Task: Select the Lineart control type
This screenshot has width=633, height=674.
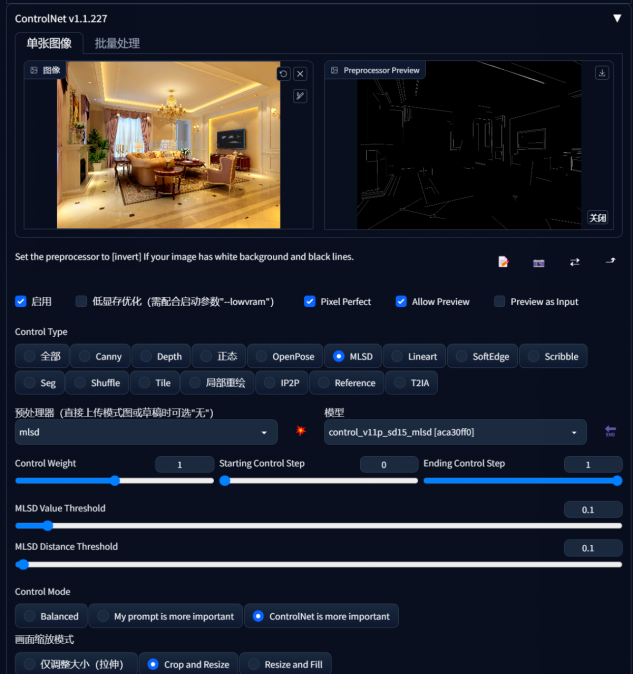Action: point(414,356)
